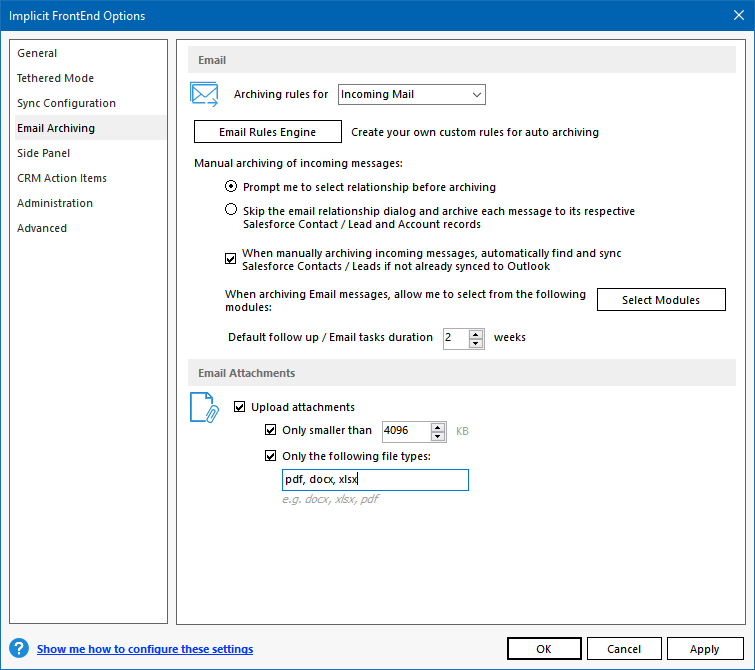Screen dimensions: 755x670
Task: Increase the follow up weeks duration
Action: [476, 333]
